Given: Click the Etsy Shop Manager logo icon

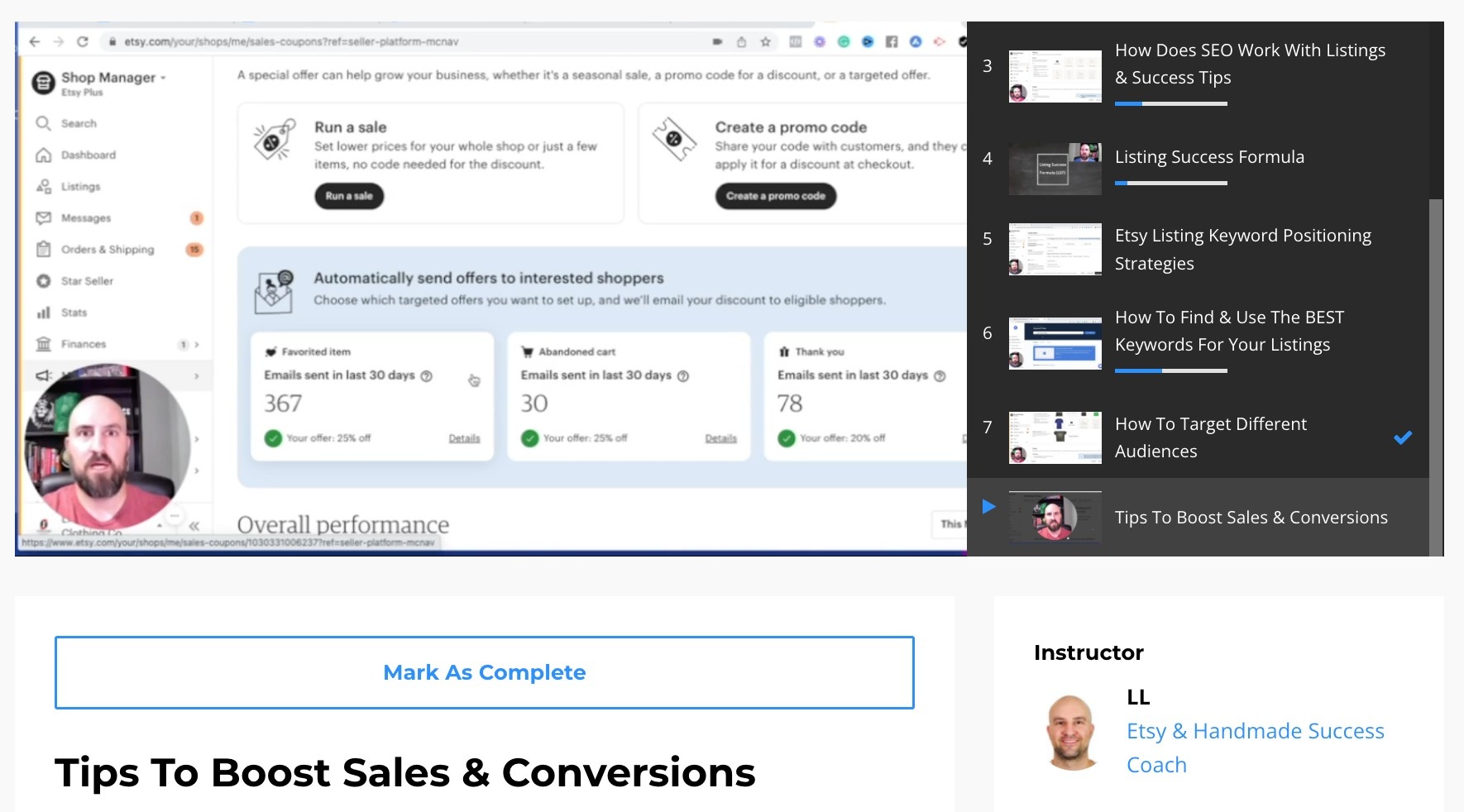Looking at the screenshot, I should (x=43, y=83).
